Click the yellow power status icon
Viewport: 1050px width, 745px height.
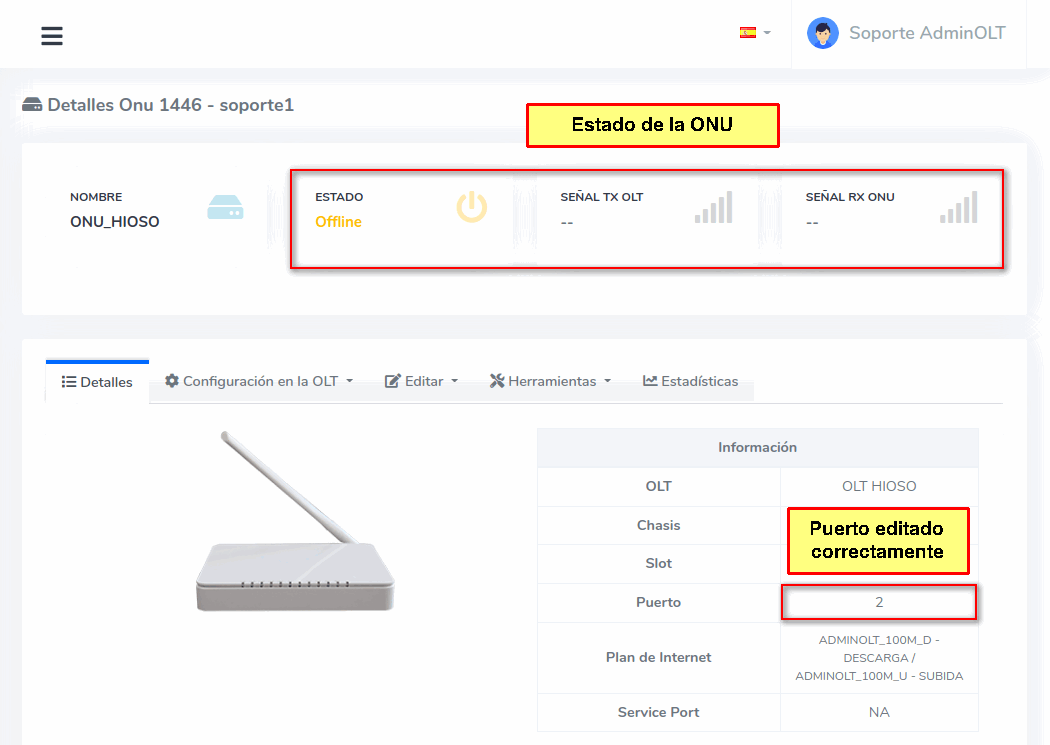coord(472,207)
